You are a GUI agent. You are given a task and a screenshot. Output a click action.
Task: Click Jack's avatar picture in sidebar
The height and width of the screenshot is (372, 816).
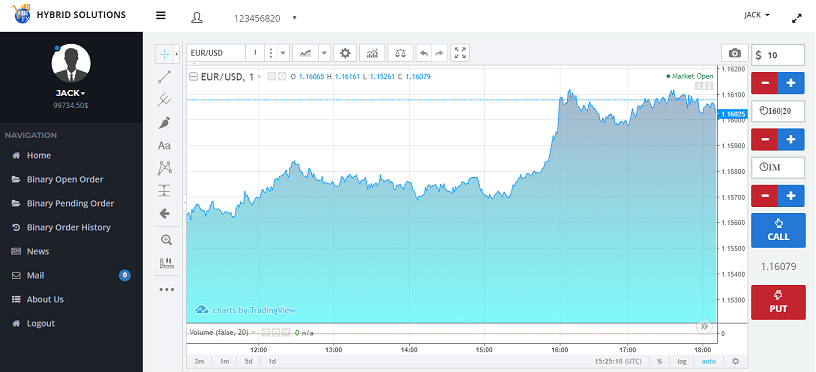click(71, 63)
